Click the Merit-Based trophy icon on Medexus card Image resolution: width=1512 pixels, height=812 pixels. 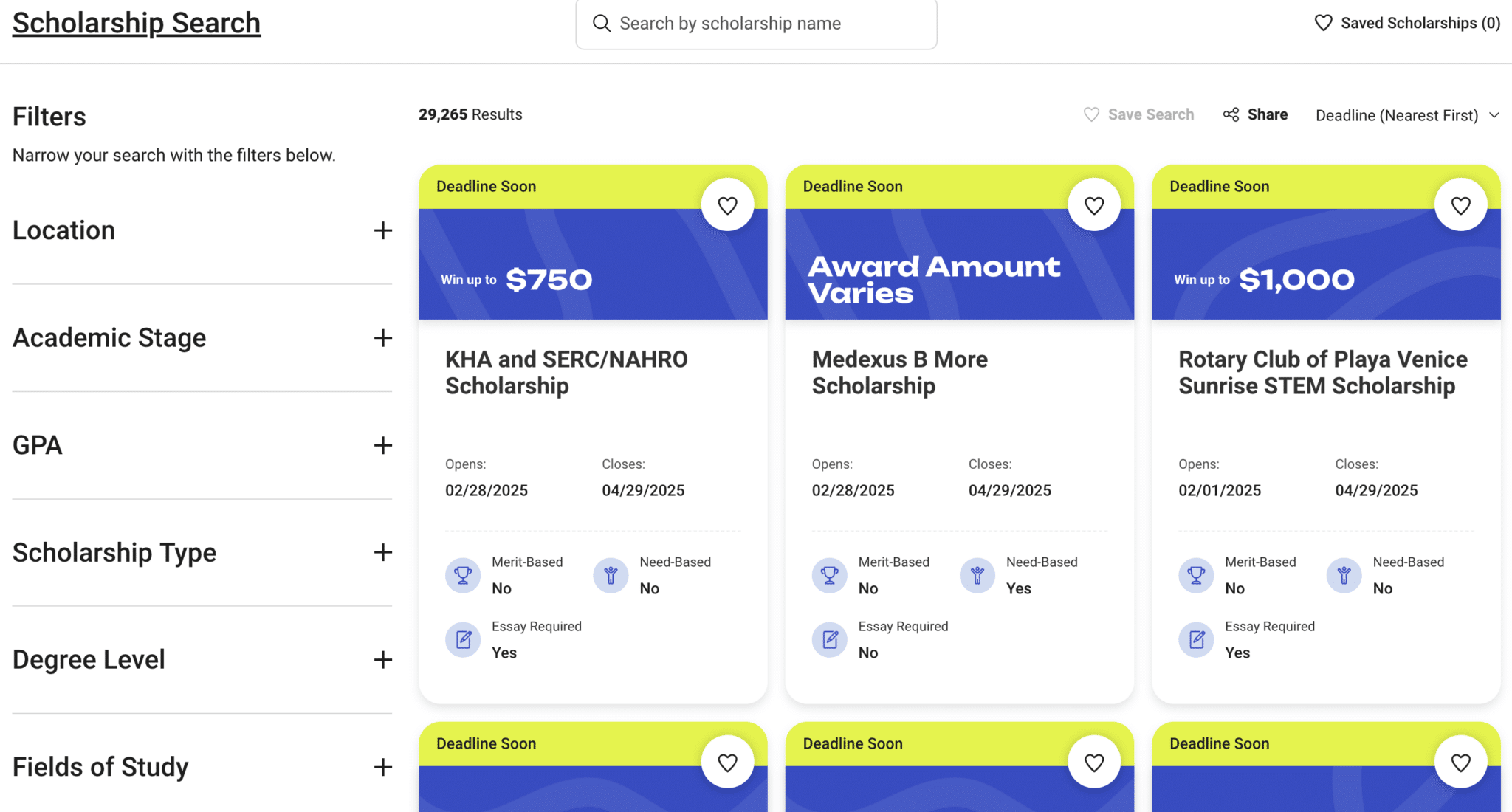[829, 576]
